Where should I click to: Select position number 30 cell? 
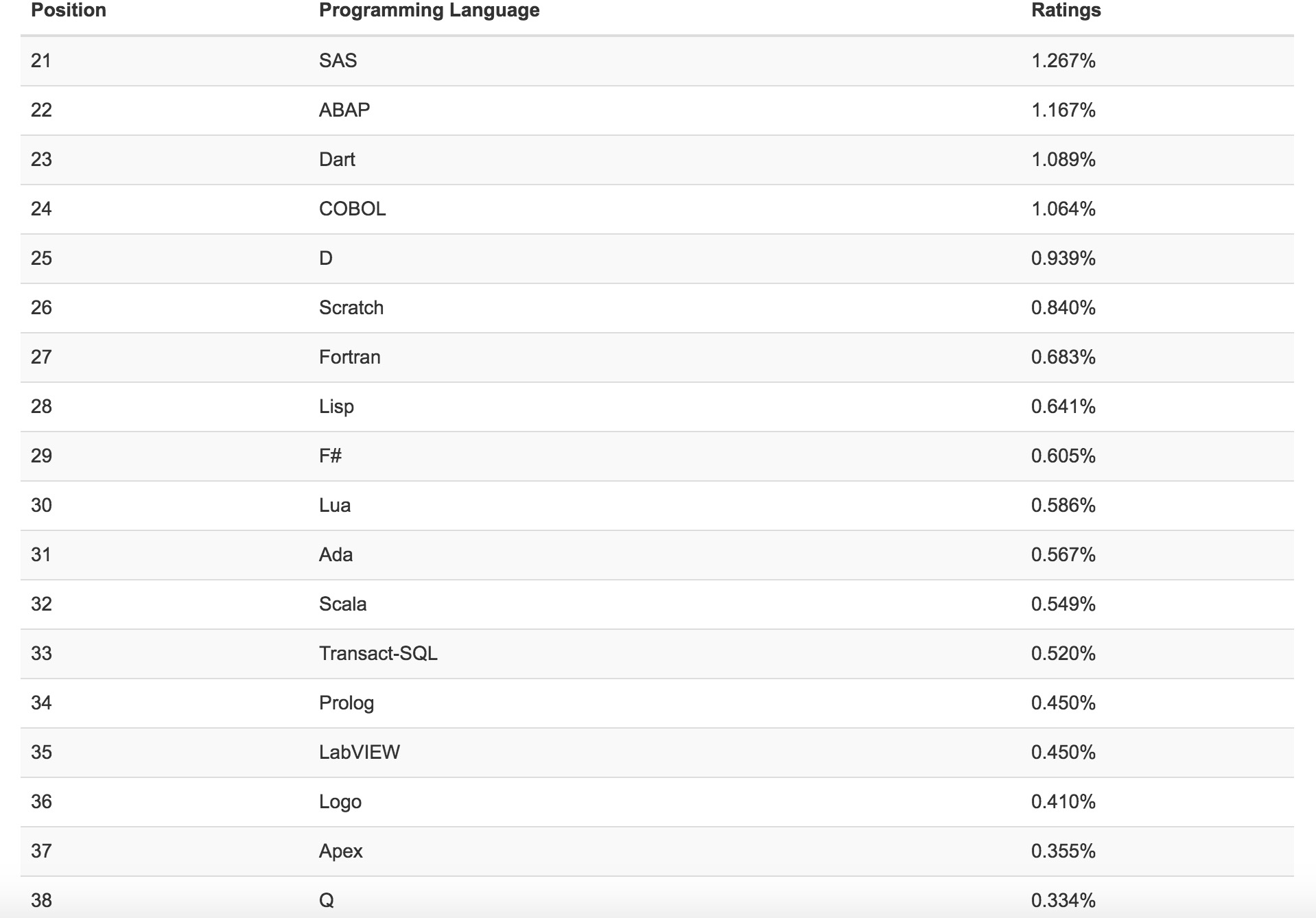pyautogui.click(x=41, y=506)
